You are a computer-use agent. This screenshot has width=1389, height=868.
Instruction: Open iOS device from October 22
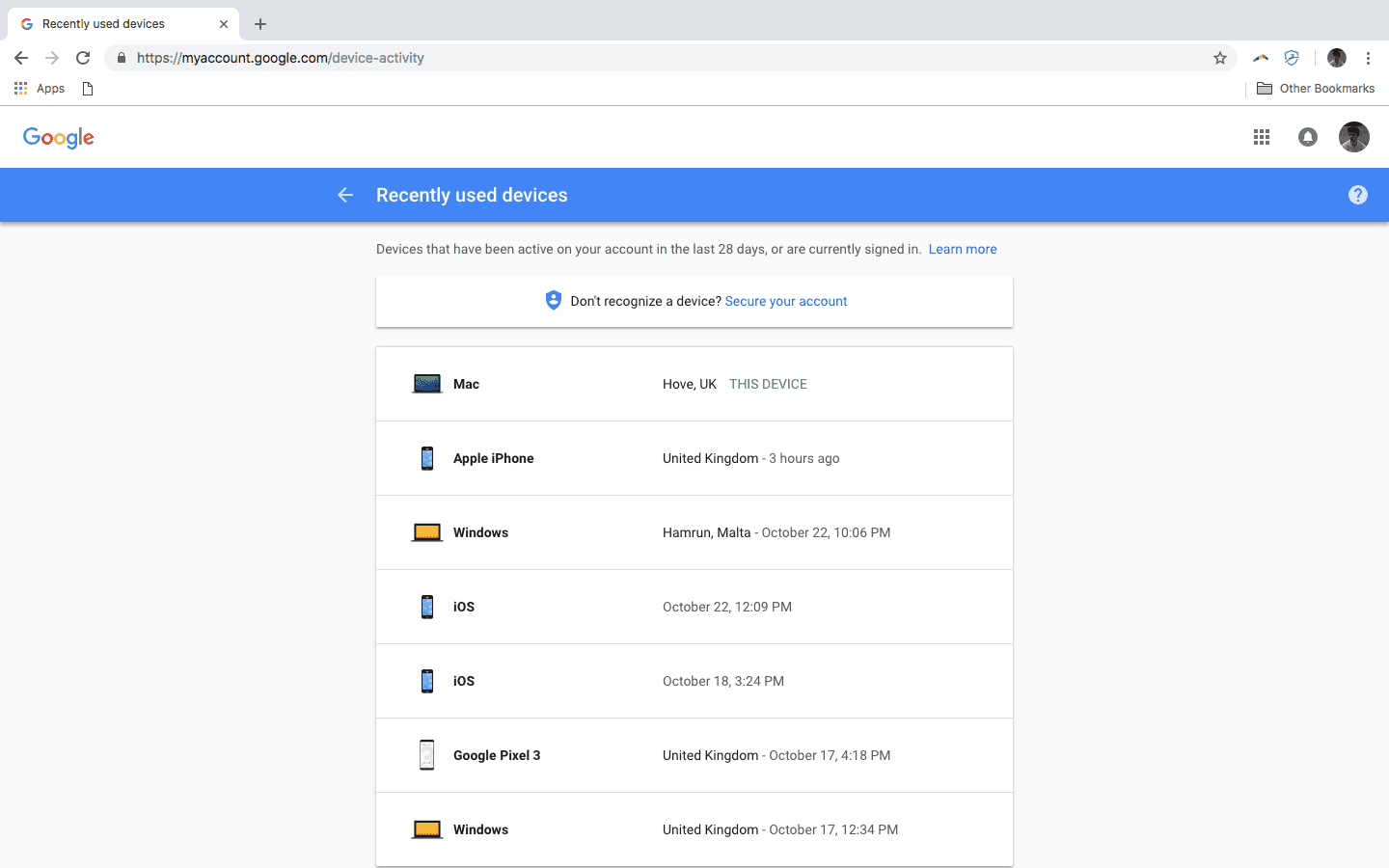tap(694, 607)
